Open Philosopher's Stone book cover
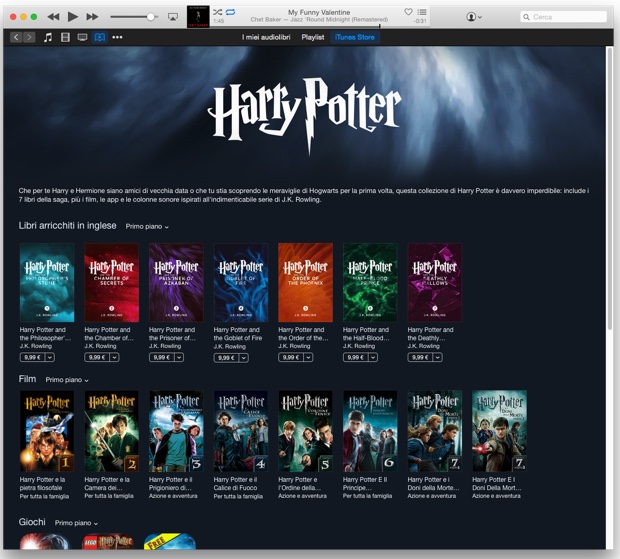This screenshot has height=559, width=620. tap(47, 283)
